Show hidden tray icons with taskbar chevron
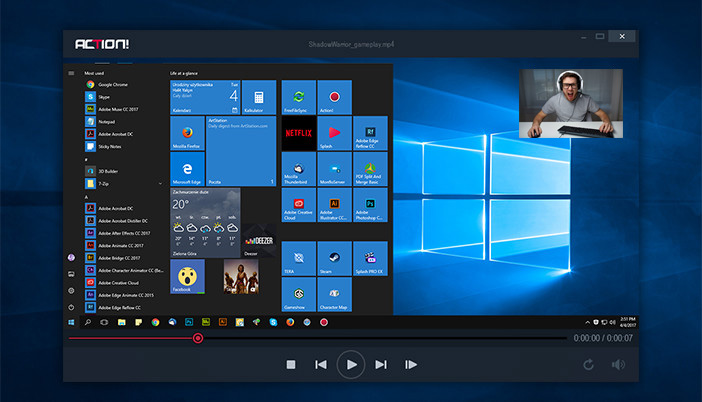The height and width of the screenshot is (402, 702). point(587,322)
